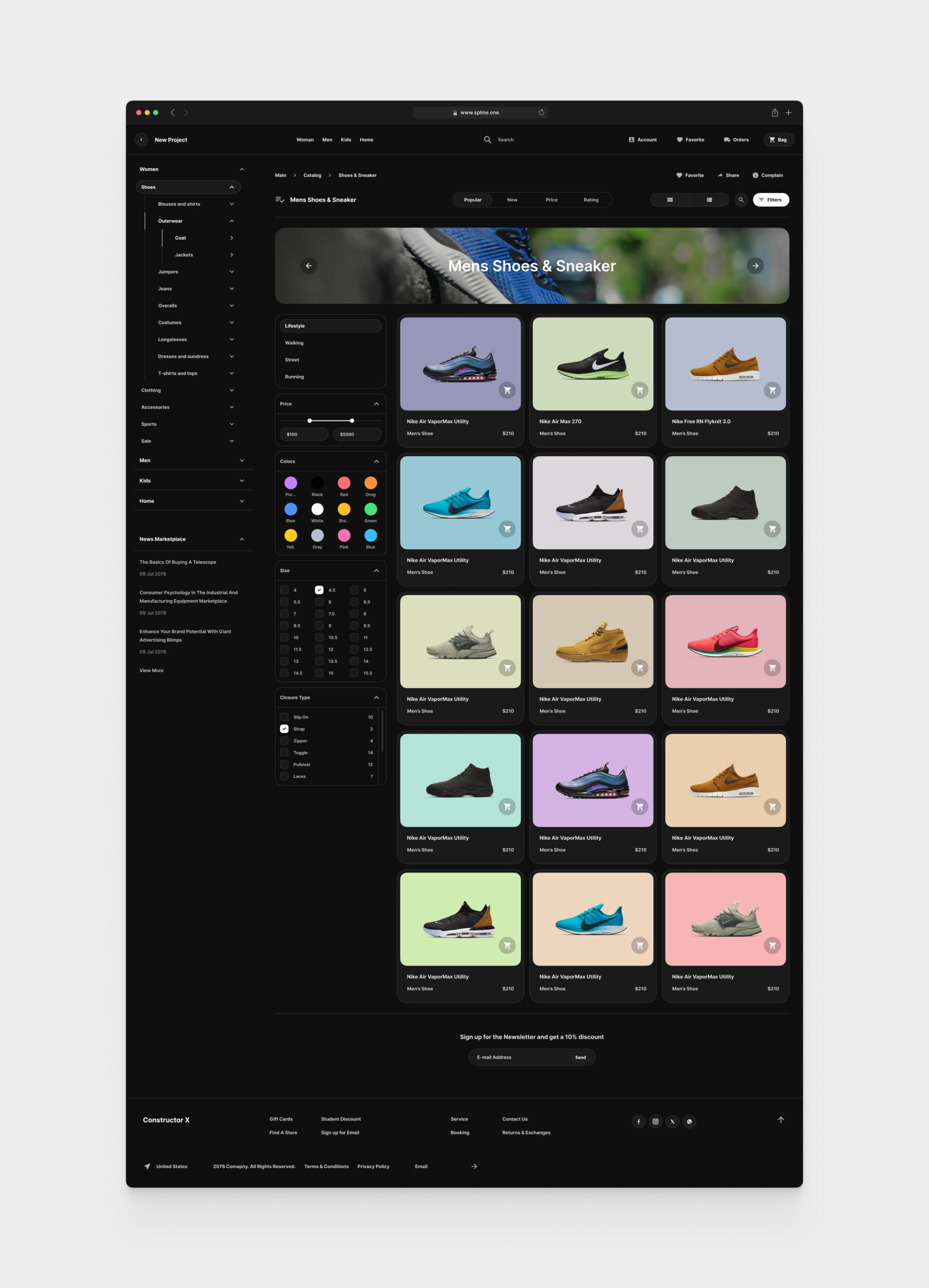The width and height of the screenshot is (929, 1288).
Task: Click the white Filters button
Action: [x=771, y=200]
